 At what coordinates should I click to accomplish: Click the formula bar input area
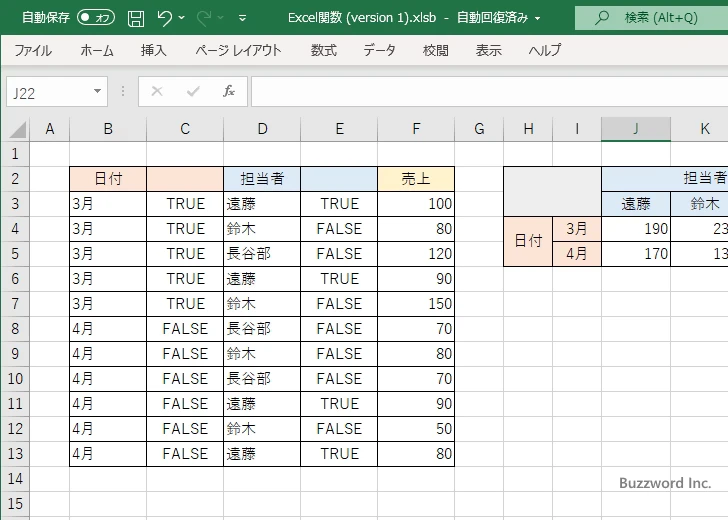[490, 92]
